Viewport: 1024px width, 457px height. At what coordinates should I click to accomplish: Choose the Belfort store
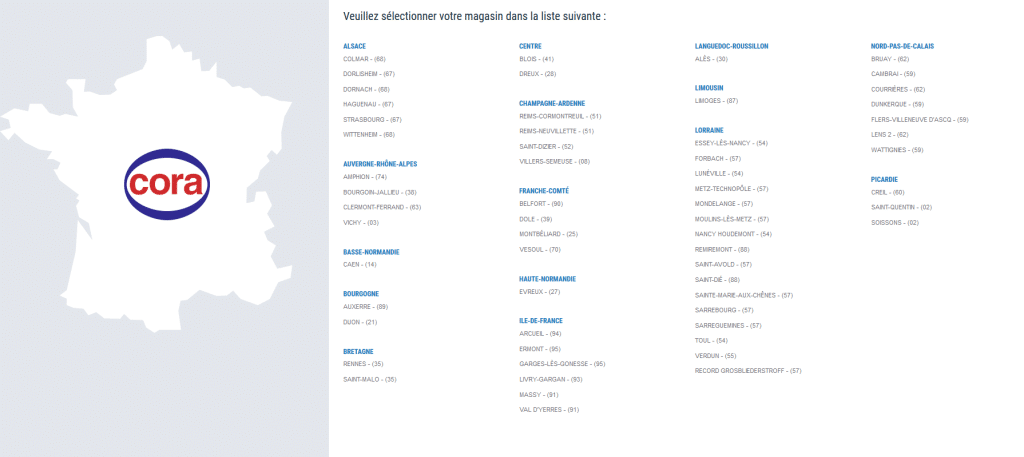(541, 203)
